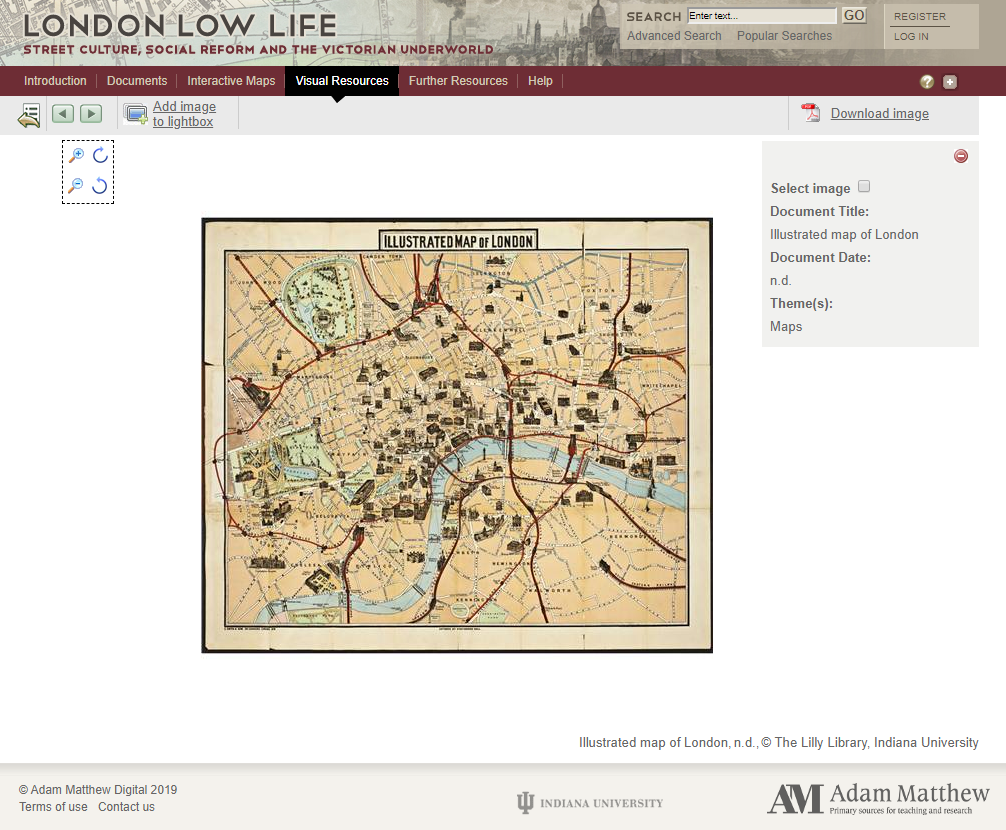Go to the next image arrow
The width and height of the screenshot is (1006, 830).
[91, 114]
